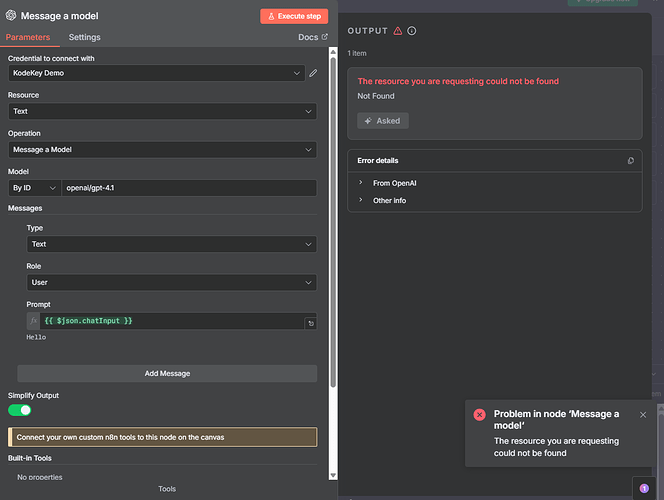
Task: Select the Parameters tab
Action: [x=28, y=37]
